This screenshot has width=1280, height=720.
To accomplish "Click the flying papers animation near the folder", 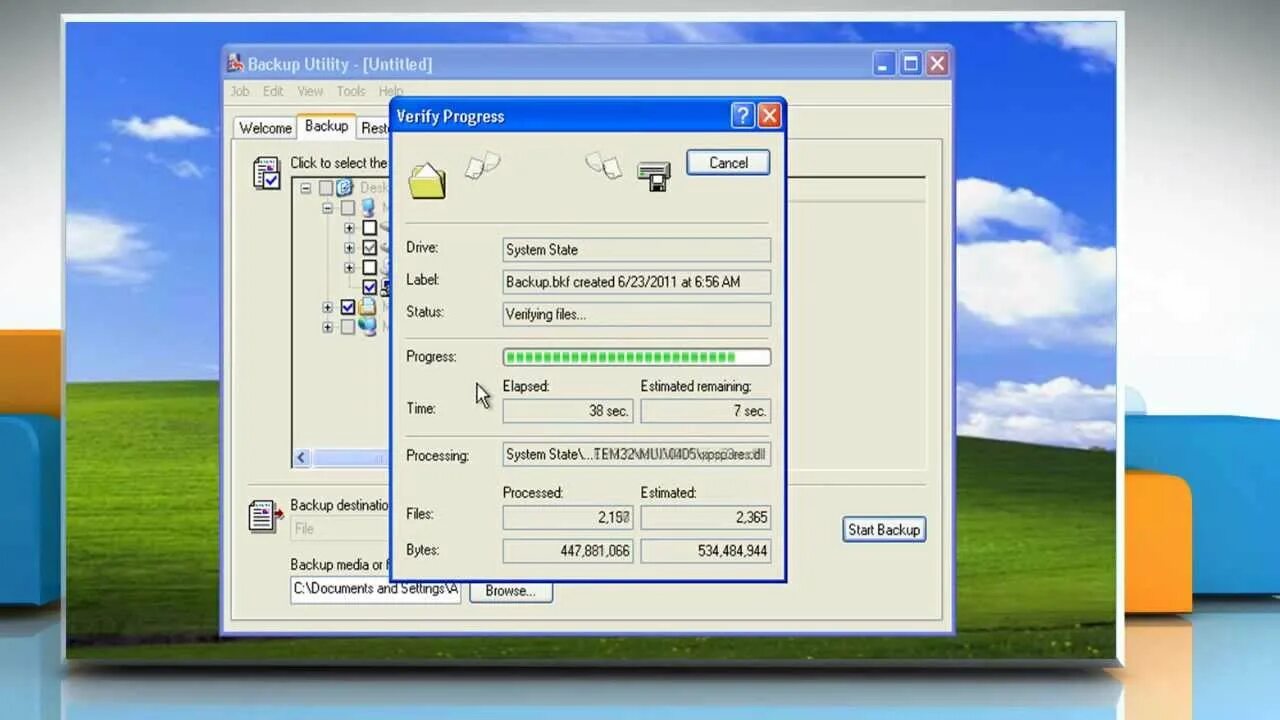I will pos(484,165).
